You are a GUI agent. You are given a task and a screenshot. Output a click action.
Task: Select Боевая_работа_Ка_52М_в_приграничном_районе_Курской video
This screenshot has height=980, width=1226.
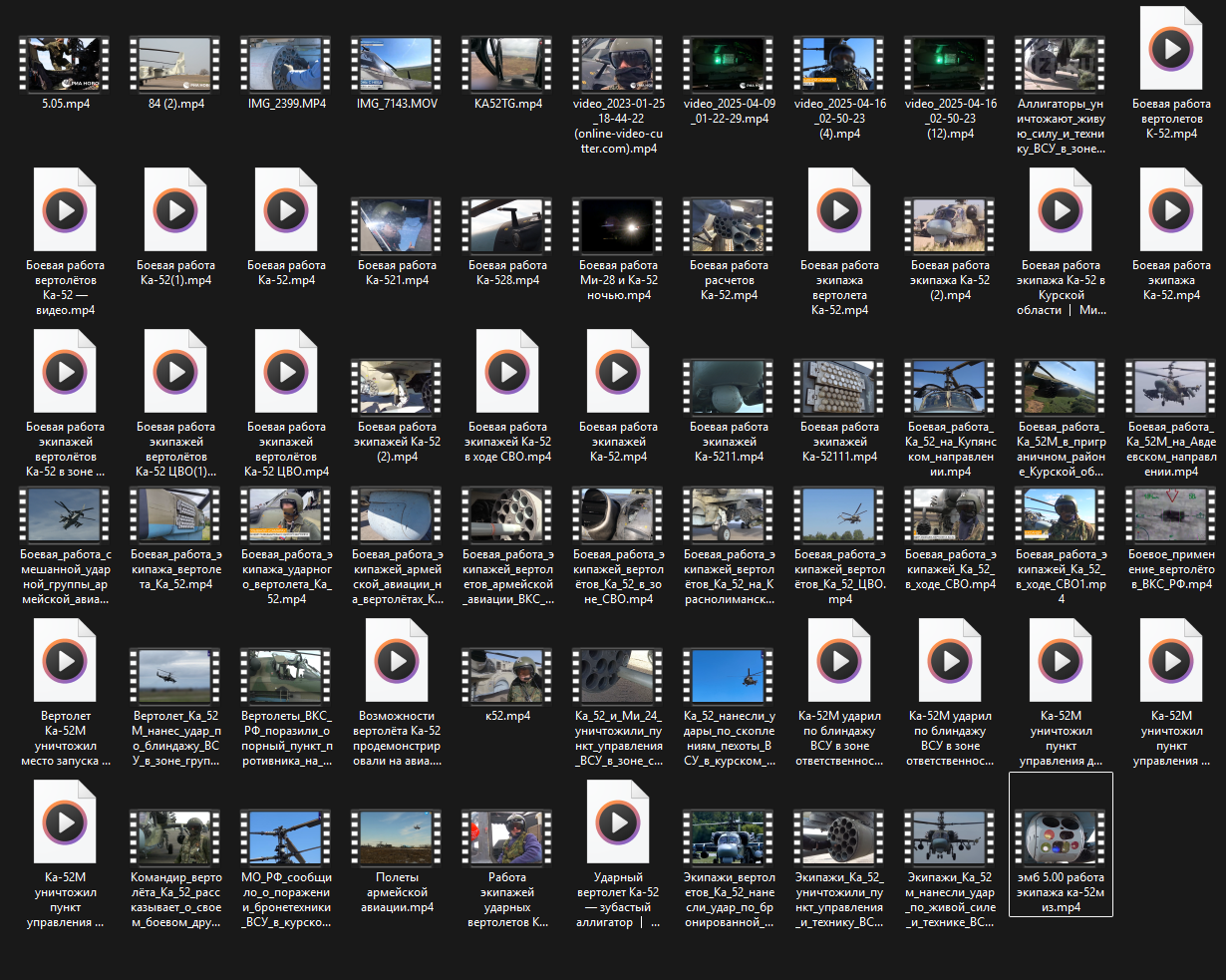pyautogui.click(x=1061, y=388)
